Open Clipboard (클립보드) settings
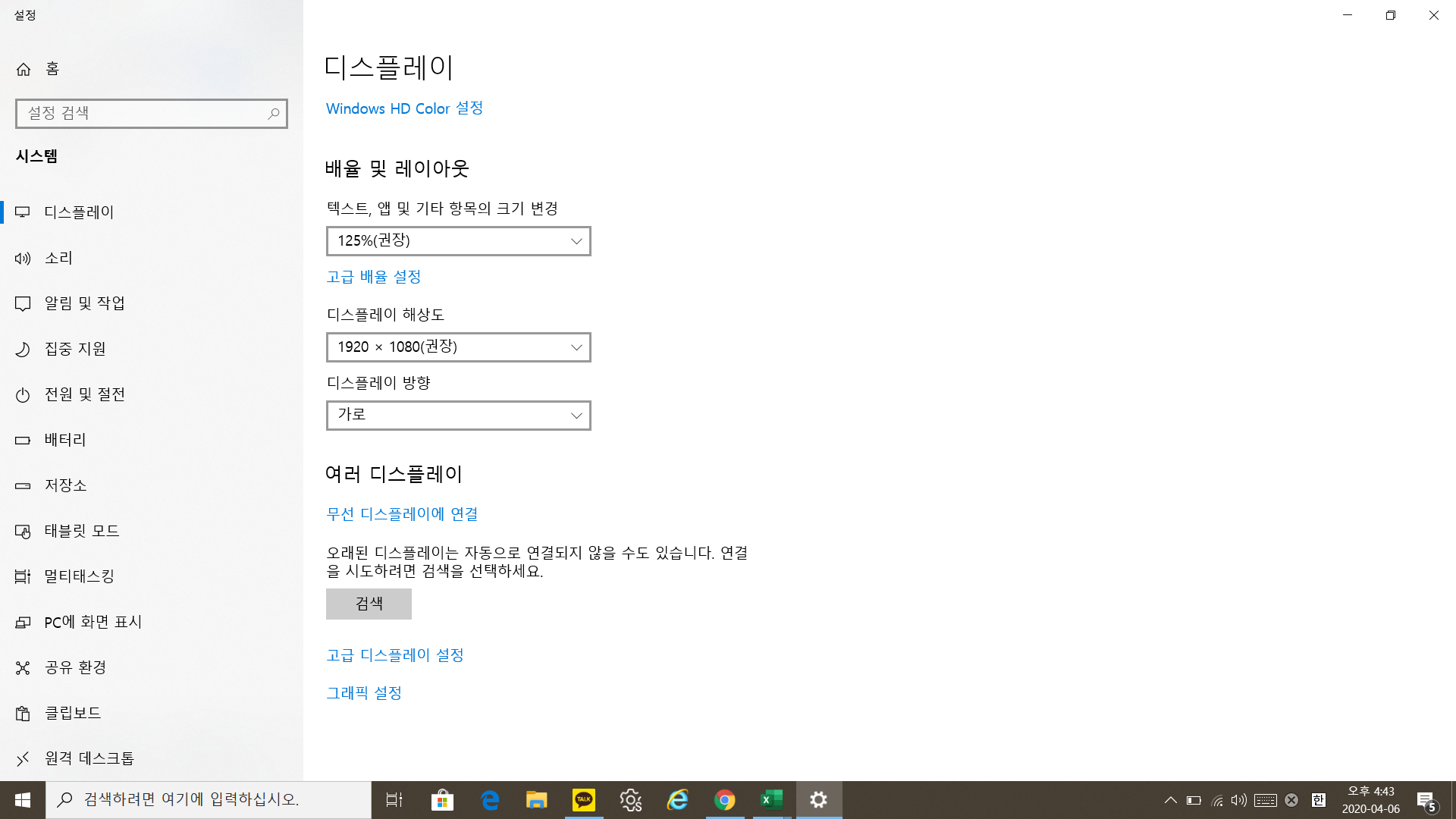 click(x=73, y=713)
